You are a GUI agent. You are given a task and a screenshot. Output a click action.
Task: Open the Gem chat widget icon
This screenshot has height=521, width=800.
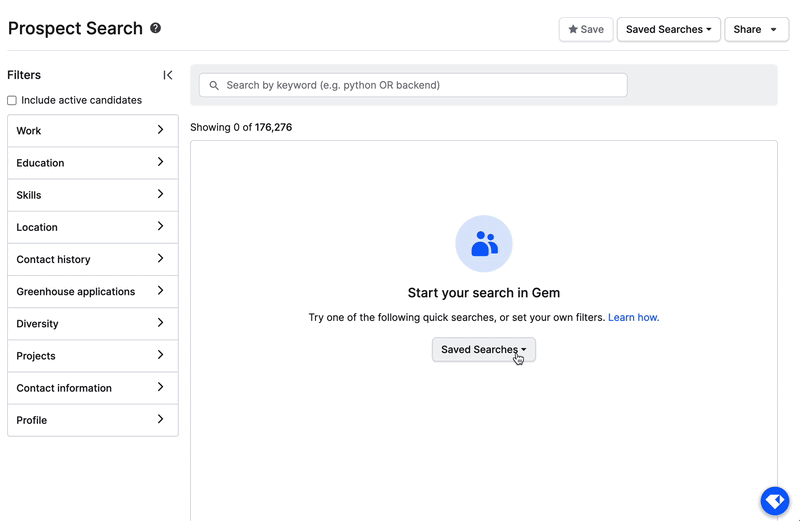(x=775, y=501)
